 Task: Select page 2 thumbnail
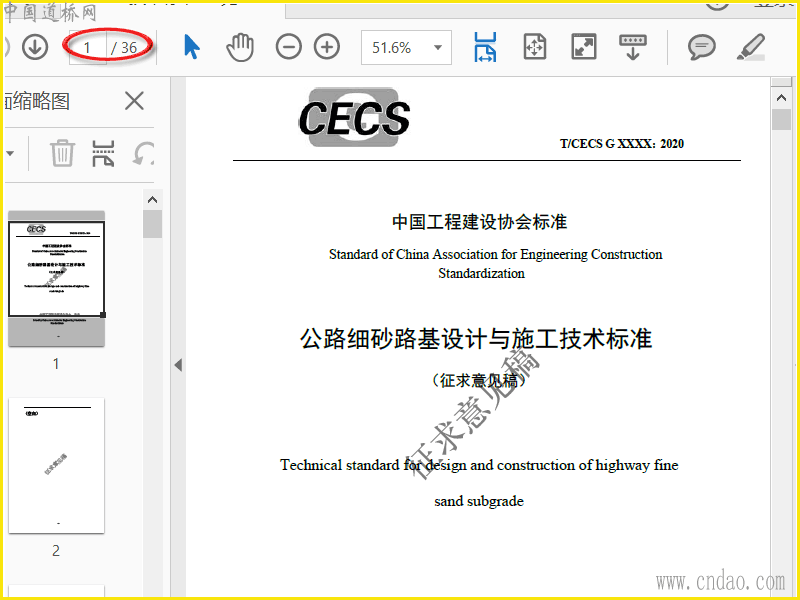(57, 465)
